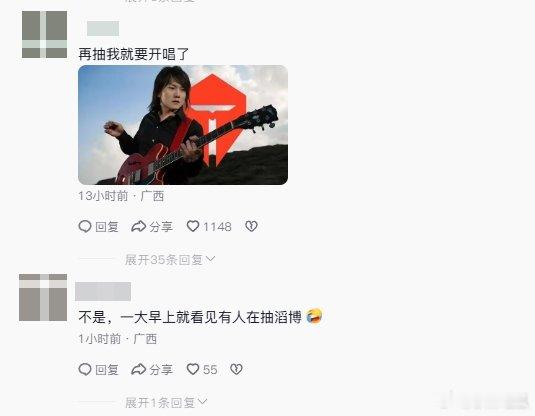Viewport: 535px width, 416px height.
Task: Click chevron next to 35条回复
Action: click(211, 259)
